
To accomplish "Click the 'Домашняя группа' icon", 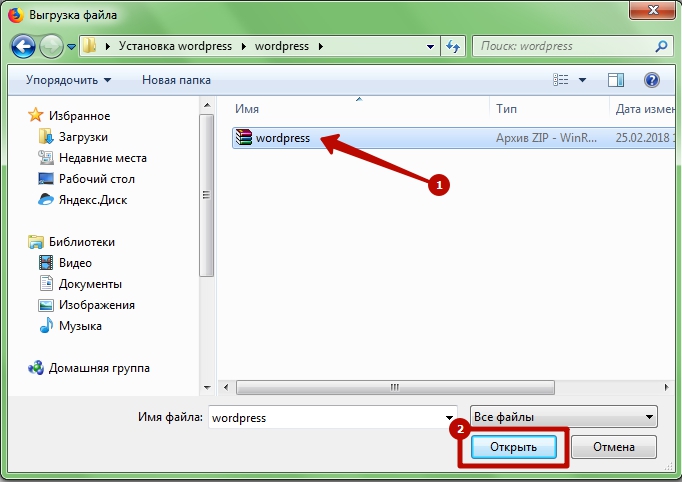I will [x=36, y=368].
